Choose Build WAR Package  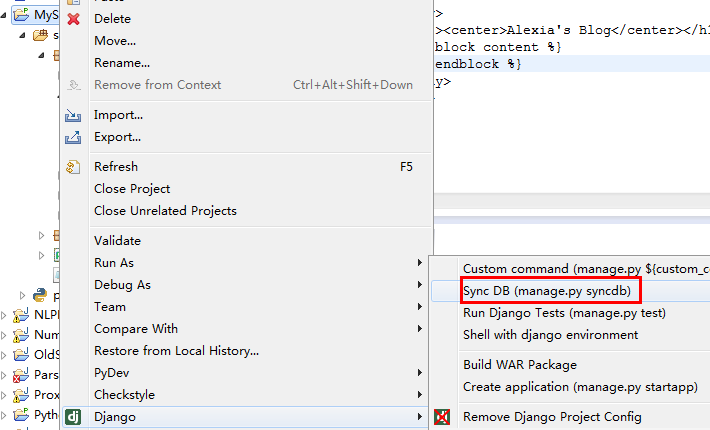[x=519, y=365]
